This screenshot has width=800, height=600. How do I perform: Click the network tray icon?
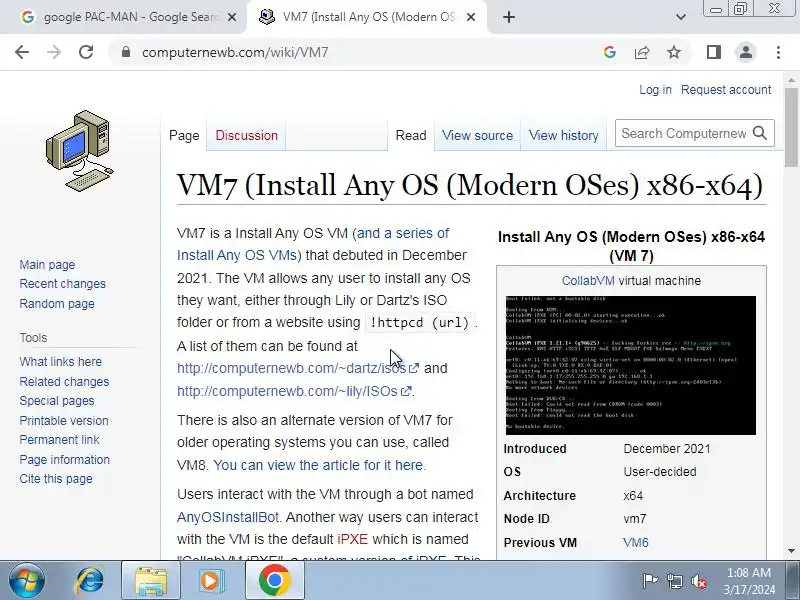pyautogui.click(x=674, y=581)
